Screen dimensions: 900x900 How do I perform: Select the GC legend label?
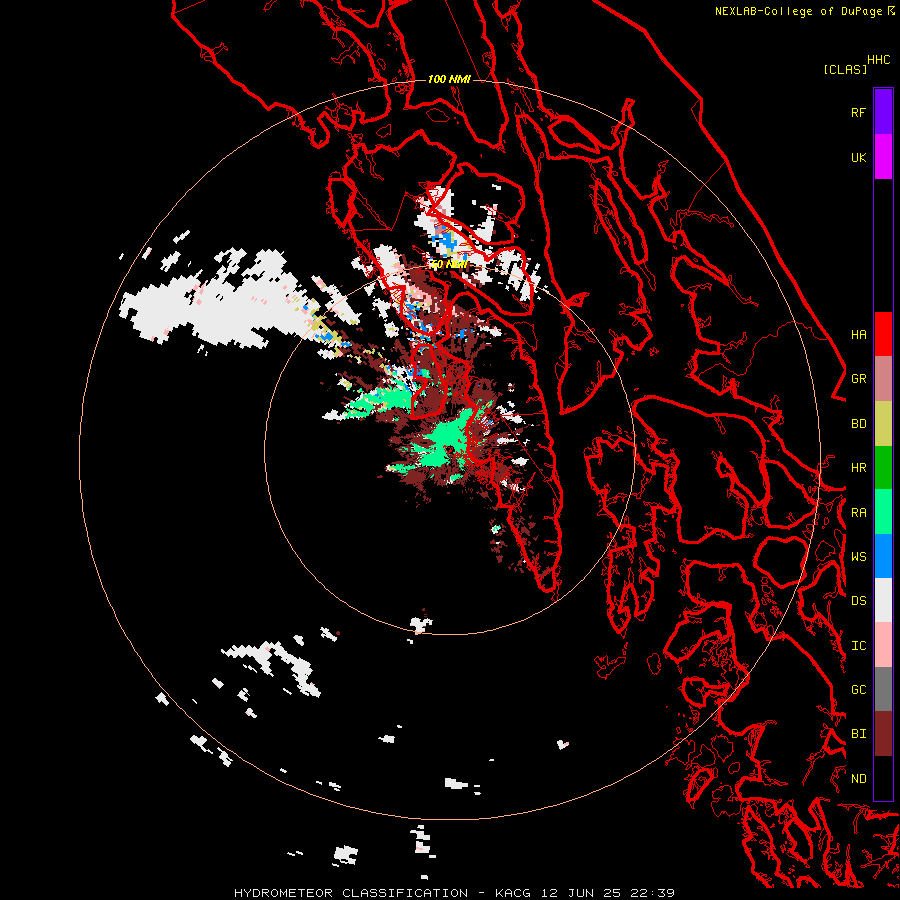coord(858,689)
